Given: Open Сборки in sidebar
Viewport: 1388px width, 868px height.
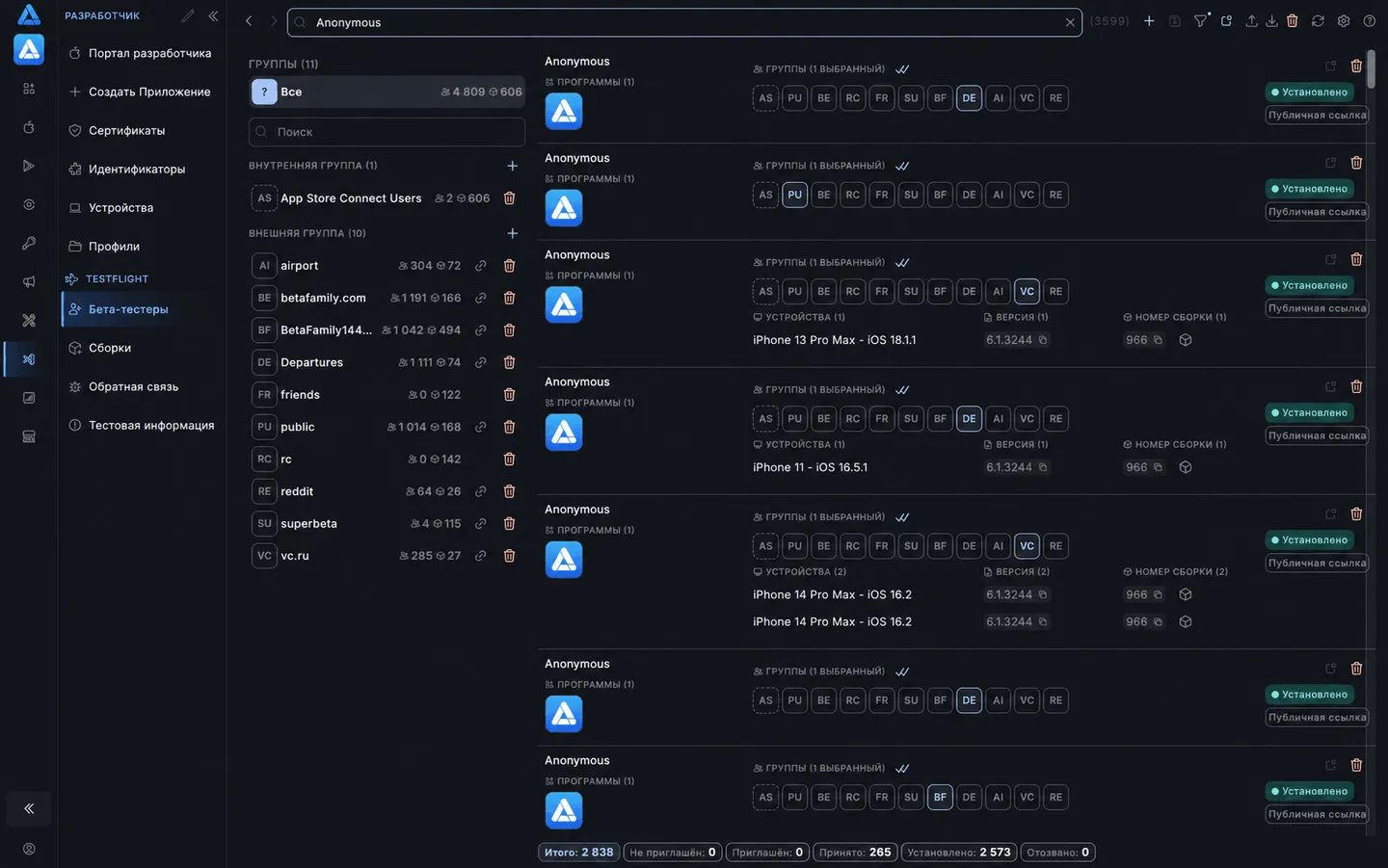Looking at the screenshot, I should [x=143, y=348].
